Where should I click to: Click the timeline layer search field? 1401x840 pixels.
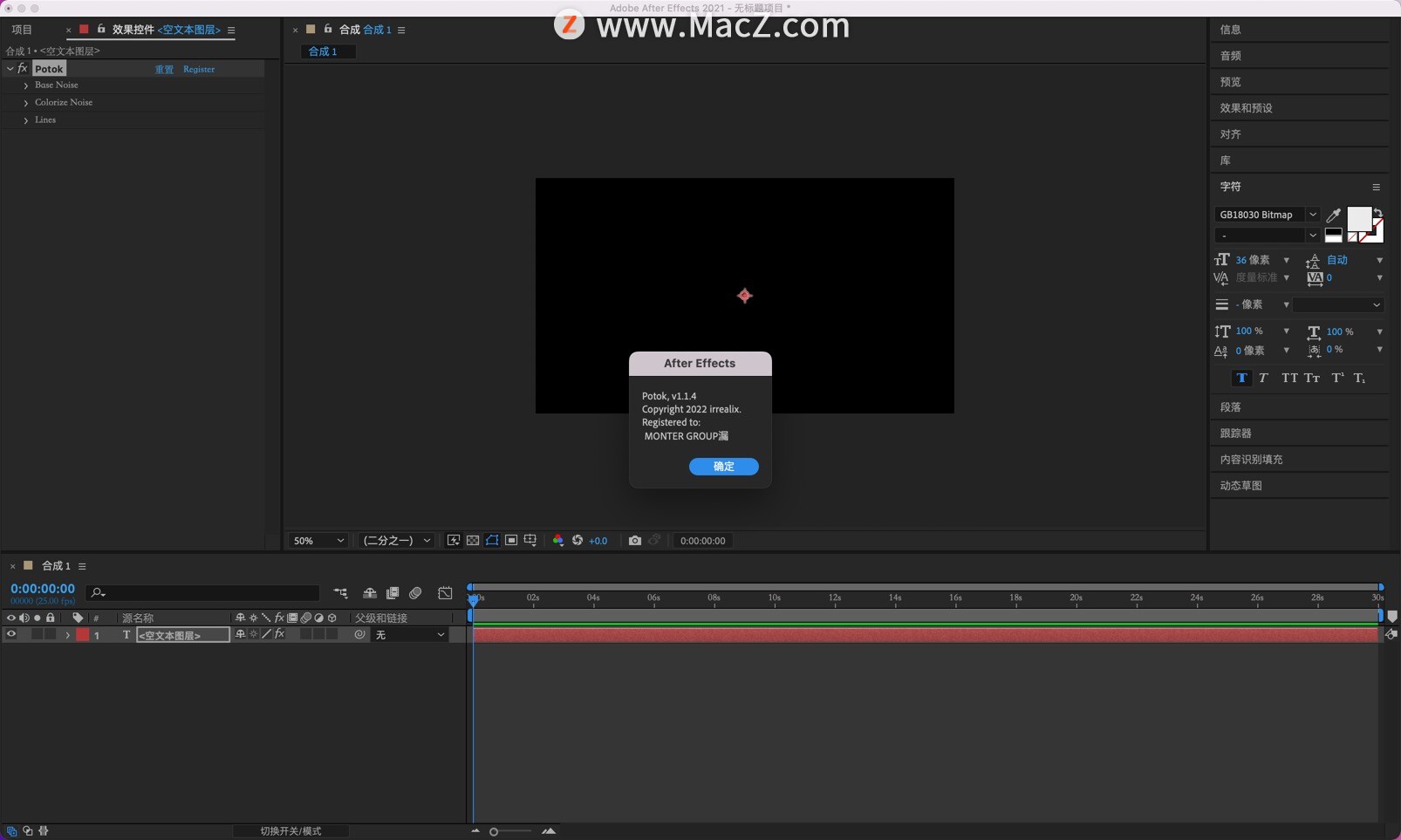[x=204, y=593]
